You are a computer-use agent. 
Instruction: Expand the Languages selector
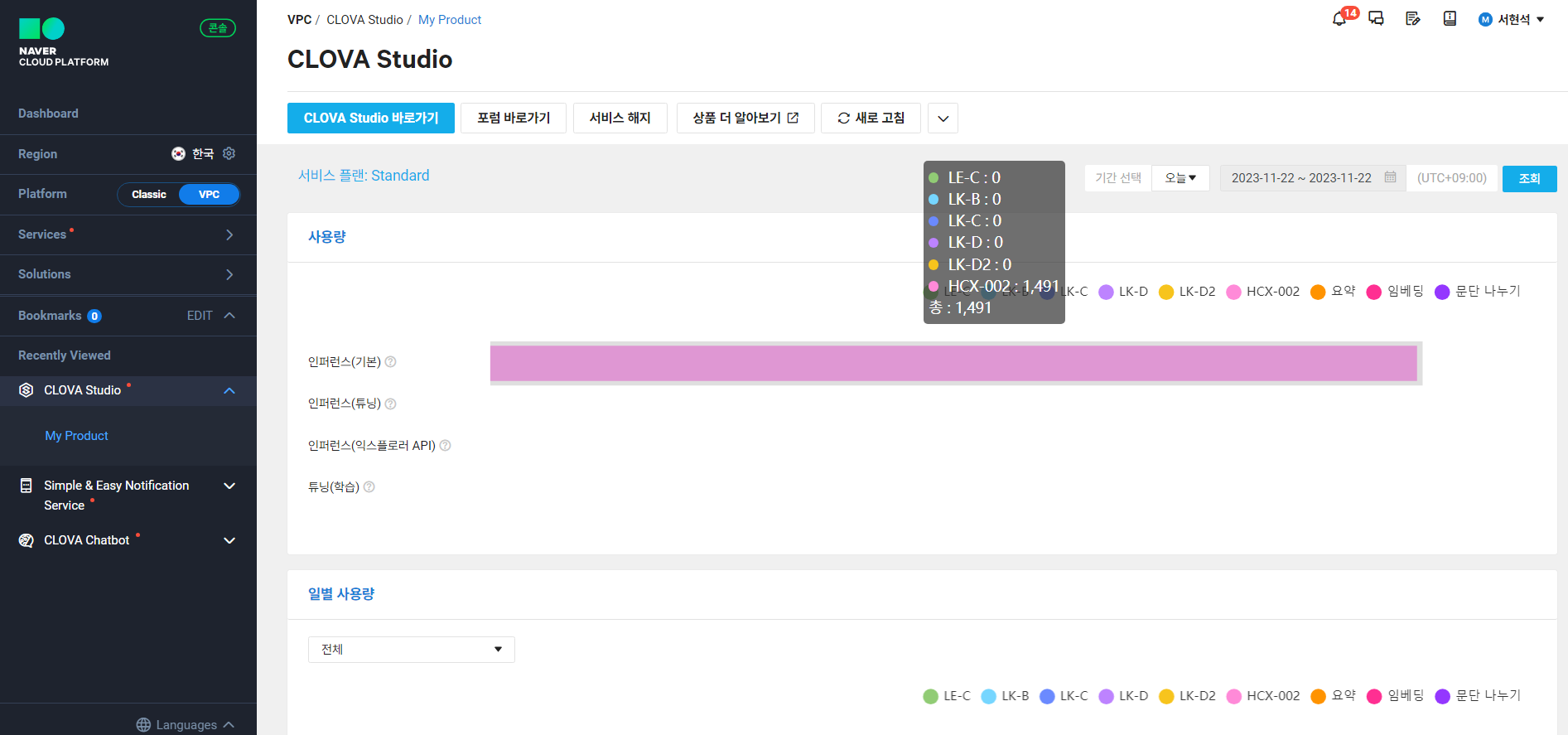pos(186,725)
